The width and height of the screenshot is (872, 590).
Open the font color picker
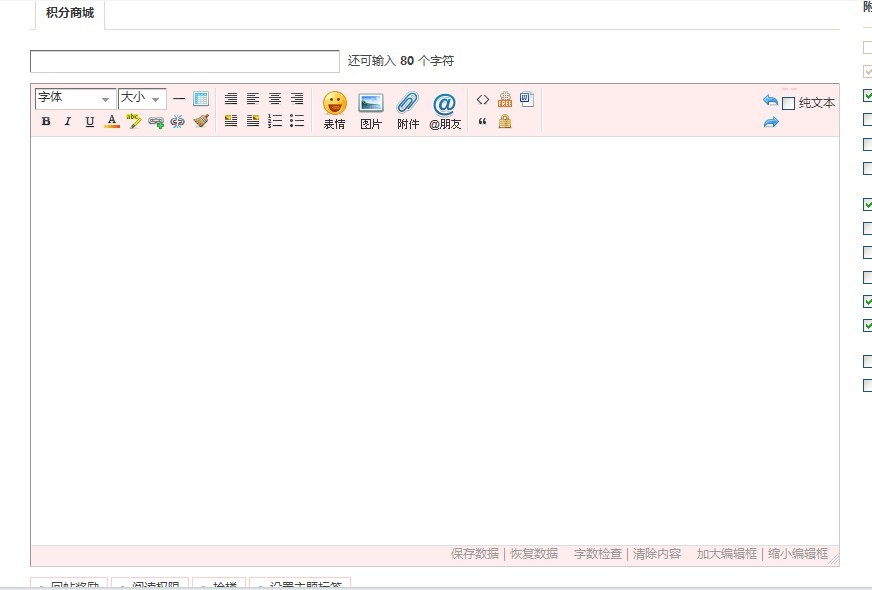(112, 121)
